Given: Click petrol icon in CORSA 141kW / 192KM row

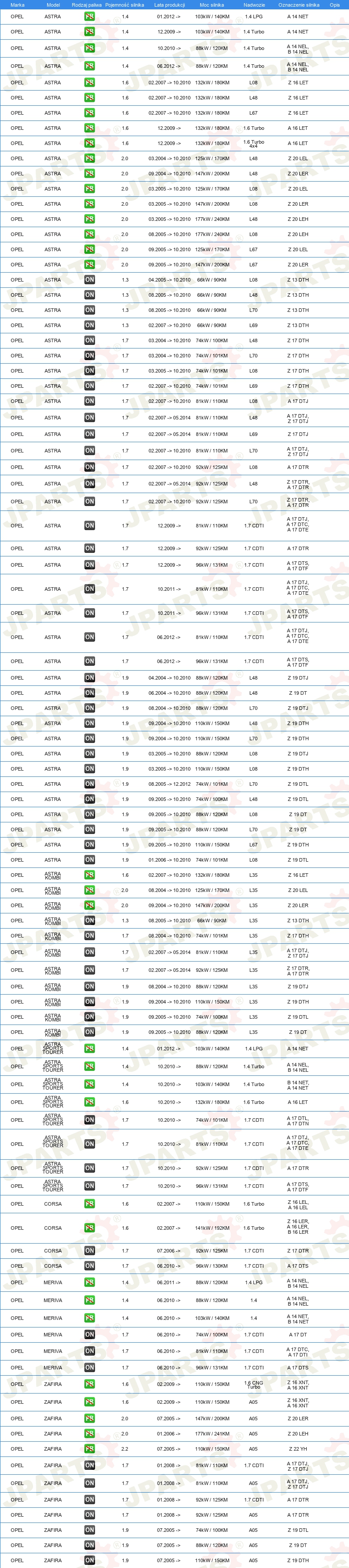Looking at the screenshot, I should click(90, 1228).
